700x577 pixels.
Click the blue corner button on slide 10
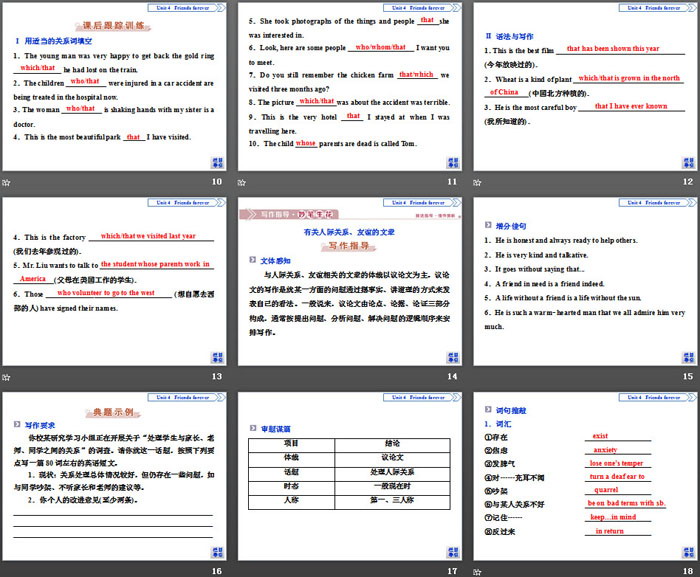pyautogui.click(x=216, y=163)
